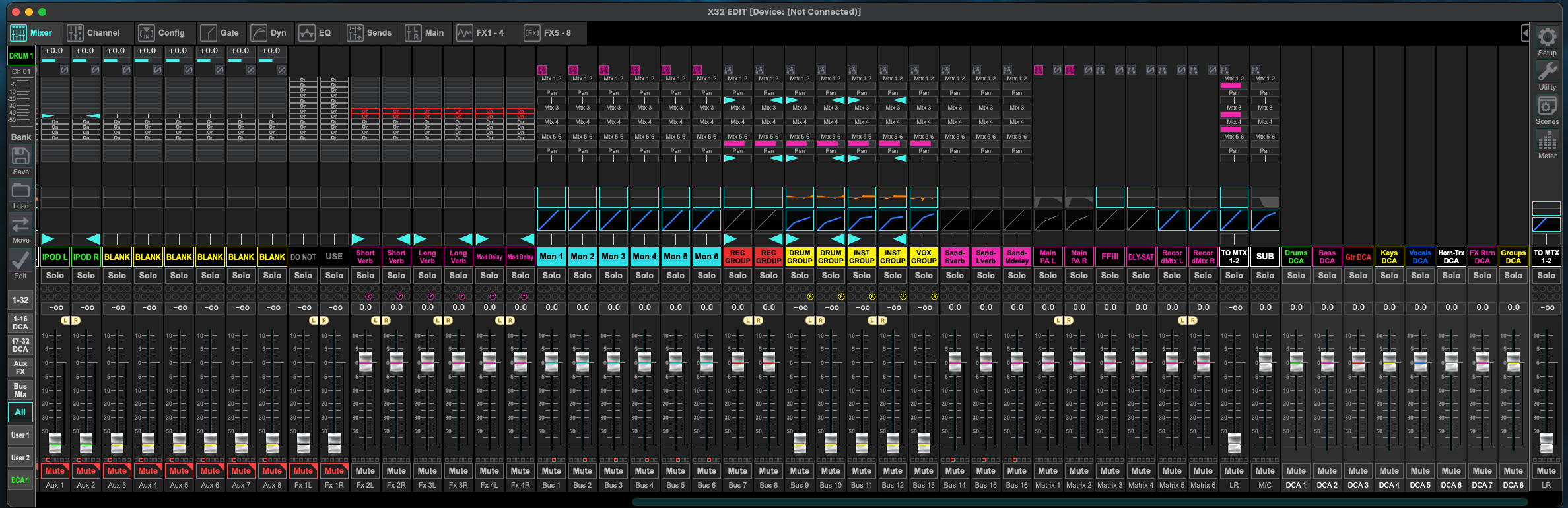This screenshot has height=508, width=1568.
Task: Click the FX insert icon on SUB strip
Action: tap(1256, 69)
